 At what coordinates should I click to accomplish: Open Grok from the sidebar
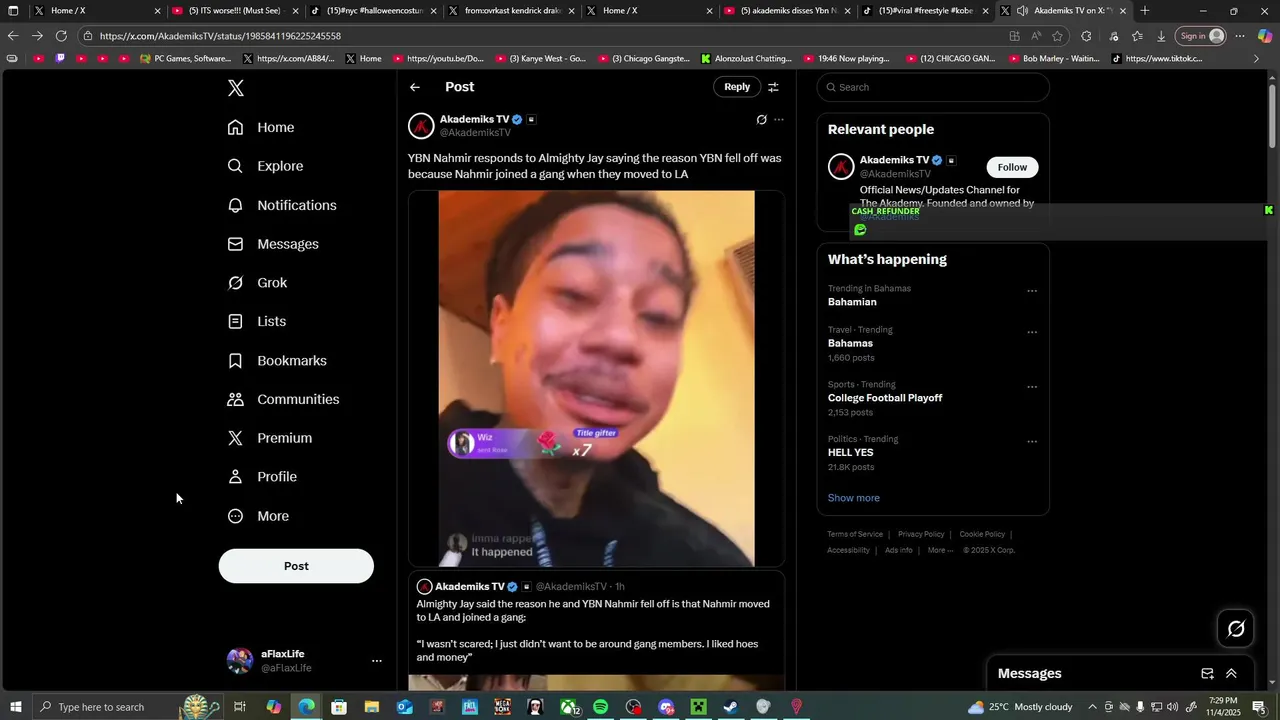258,283
